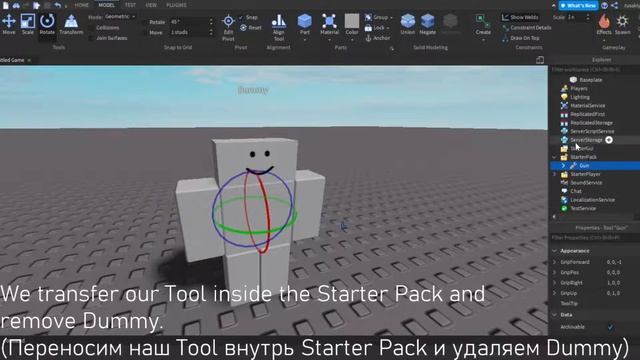Click the new file icon in title bar
The height and width of the screenshot is (360, 640).
click(x=5, y=5)
